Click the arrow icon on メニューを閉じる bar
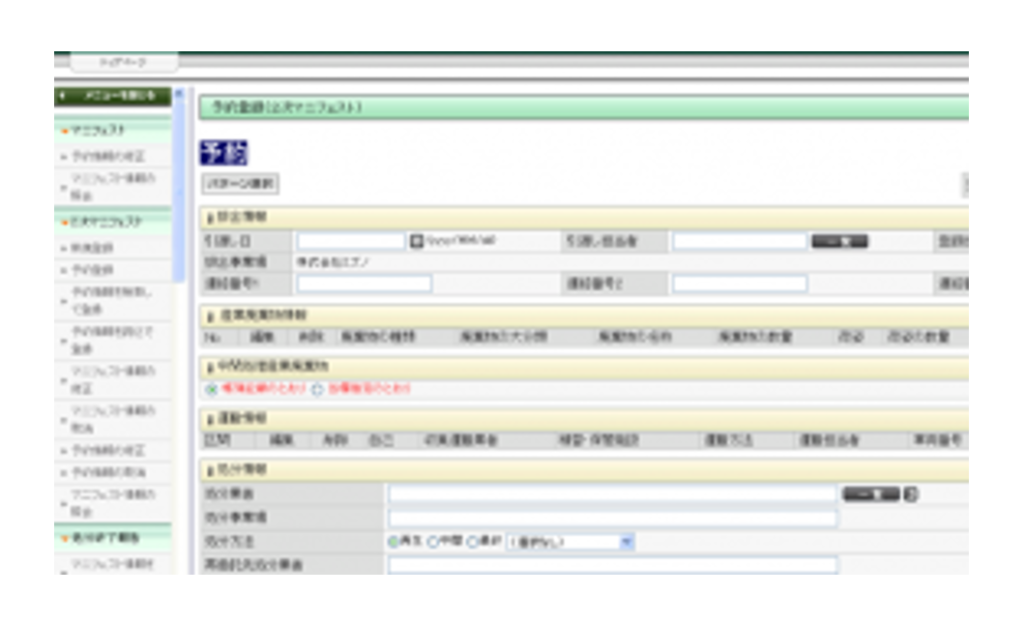 click(63, 96)
